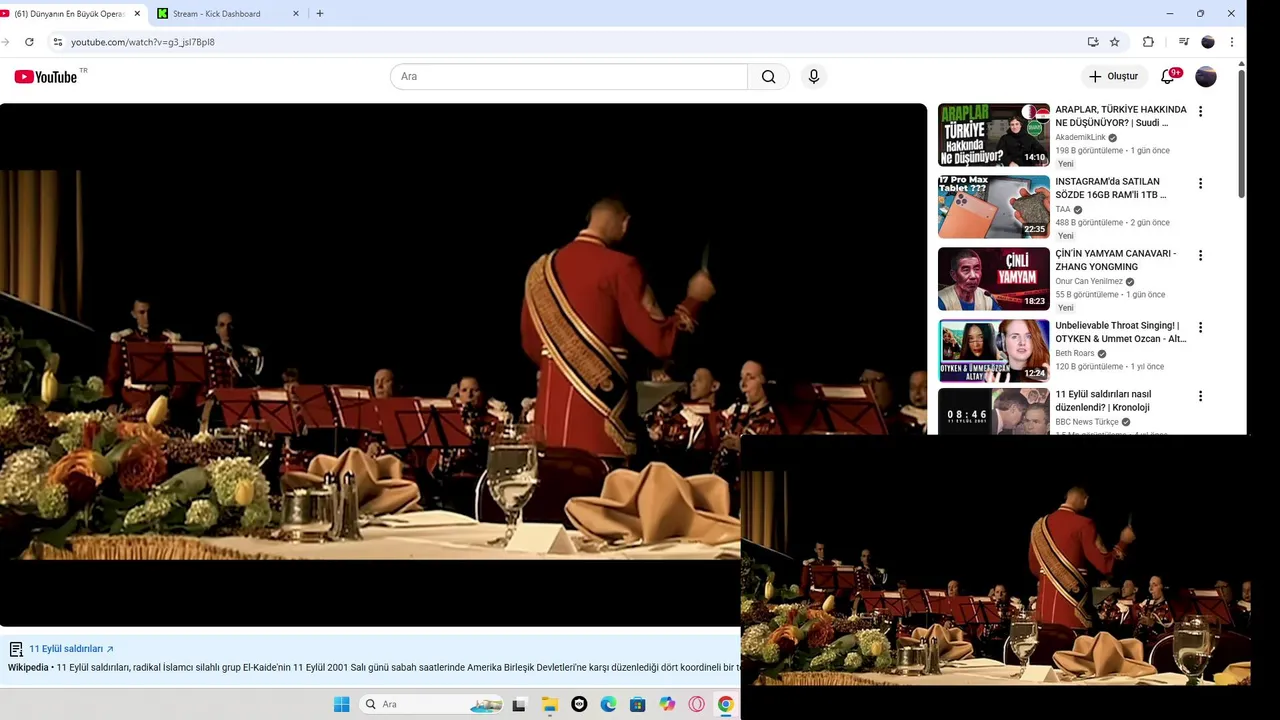
Task: Click the Chrome icon on the taskbar
Action: point(726,704)
